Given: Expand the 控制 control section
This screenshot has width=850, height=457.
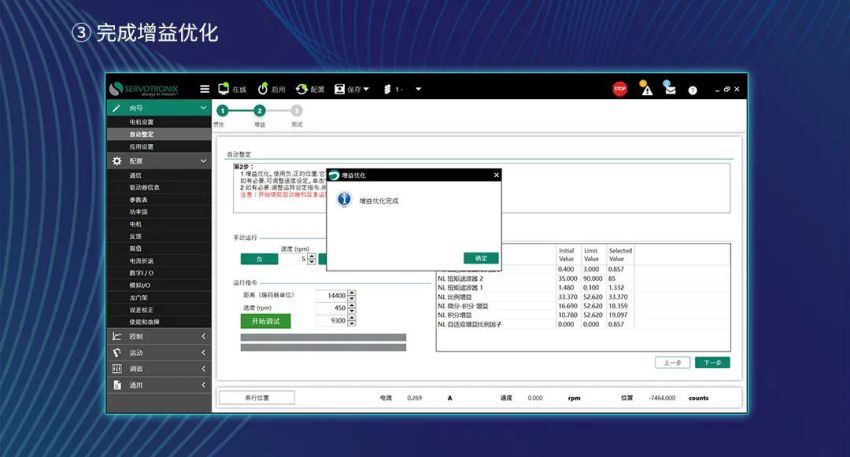Looking at the screenshot, I should (x=203, y=337).
